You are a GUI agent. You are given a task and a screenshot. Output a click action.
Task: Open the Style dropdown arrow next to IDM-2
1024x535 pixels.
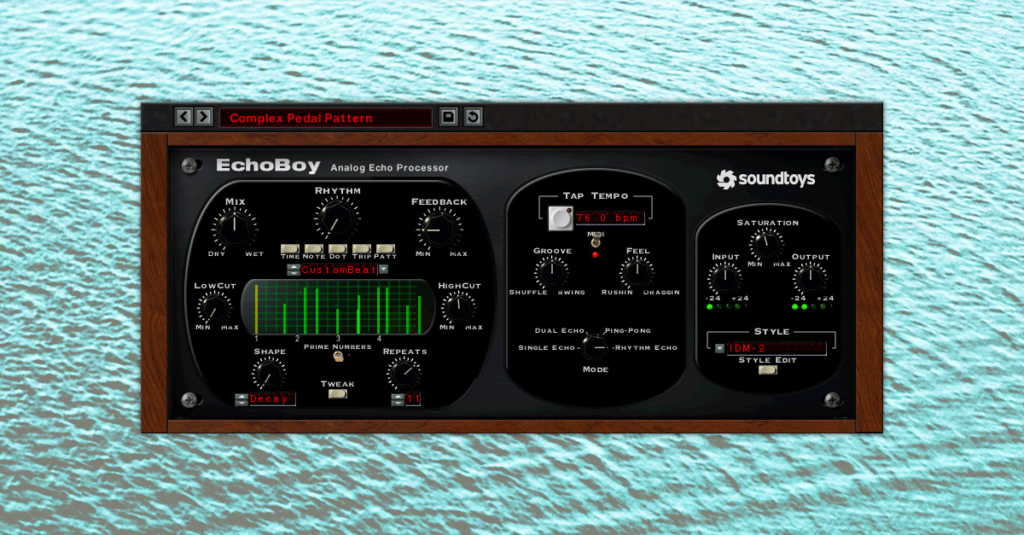719,349
